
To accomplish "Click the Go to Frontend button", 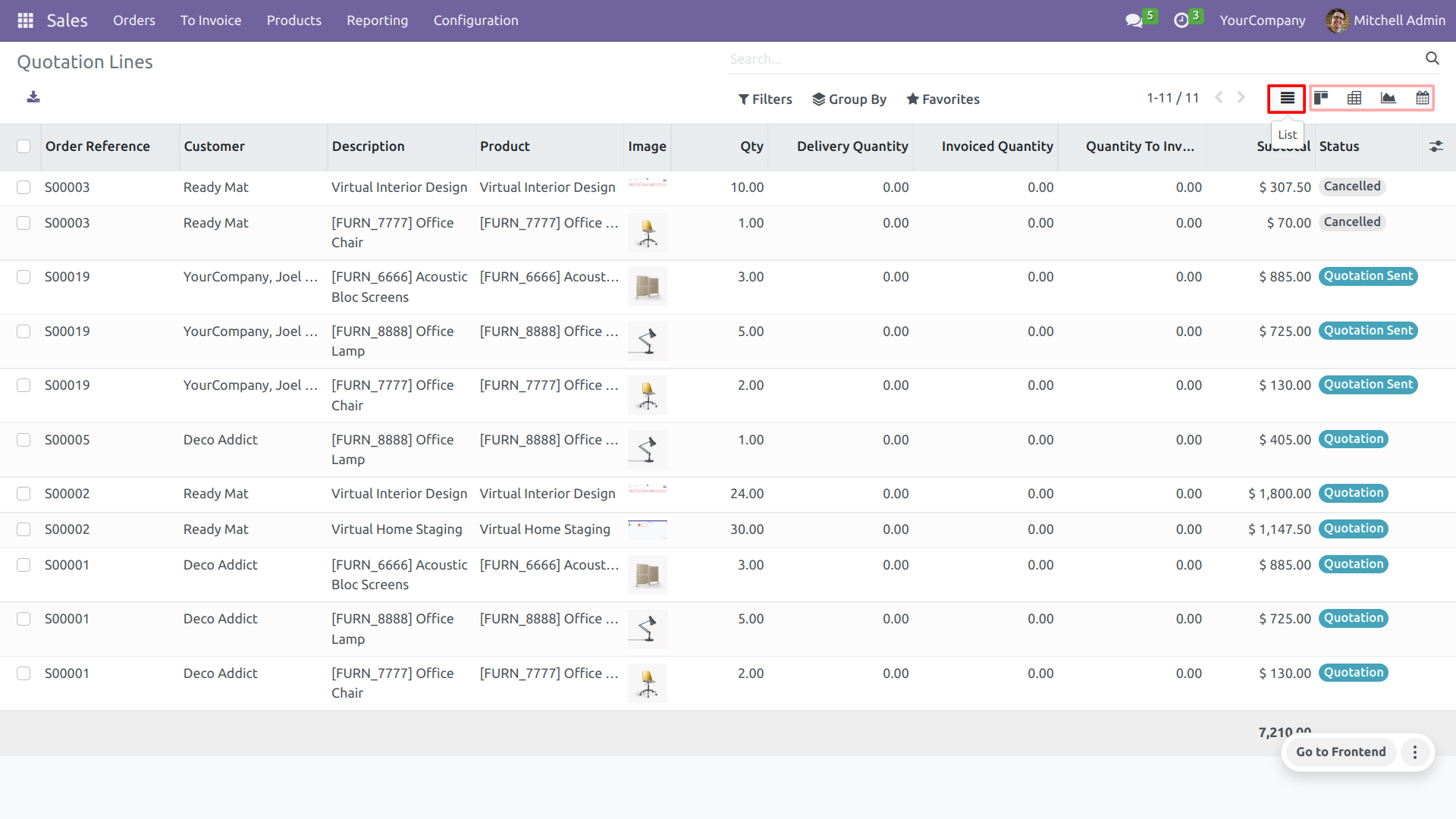I will [x=1340, y=752].
